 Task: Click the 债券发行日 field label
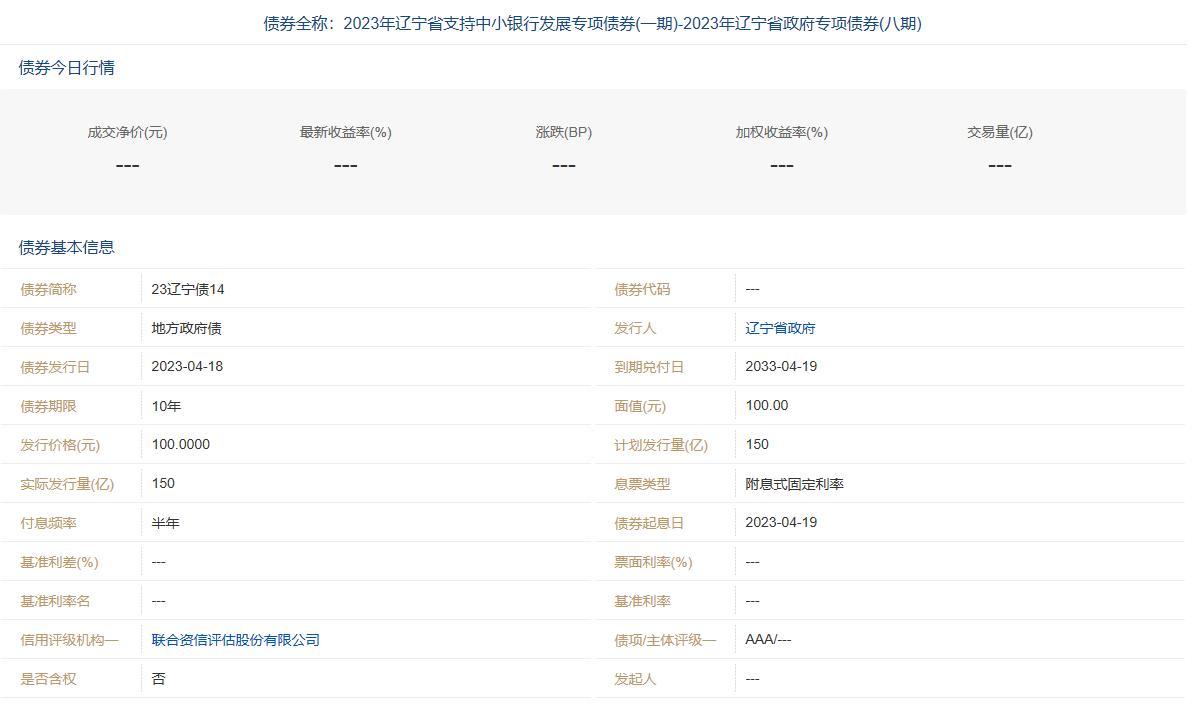[x=55, y=367]
